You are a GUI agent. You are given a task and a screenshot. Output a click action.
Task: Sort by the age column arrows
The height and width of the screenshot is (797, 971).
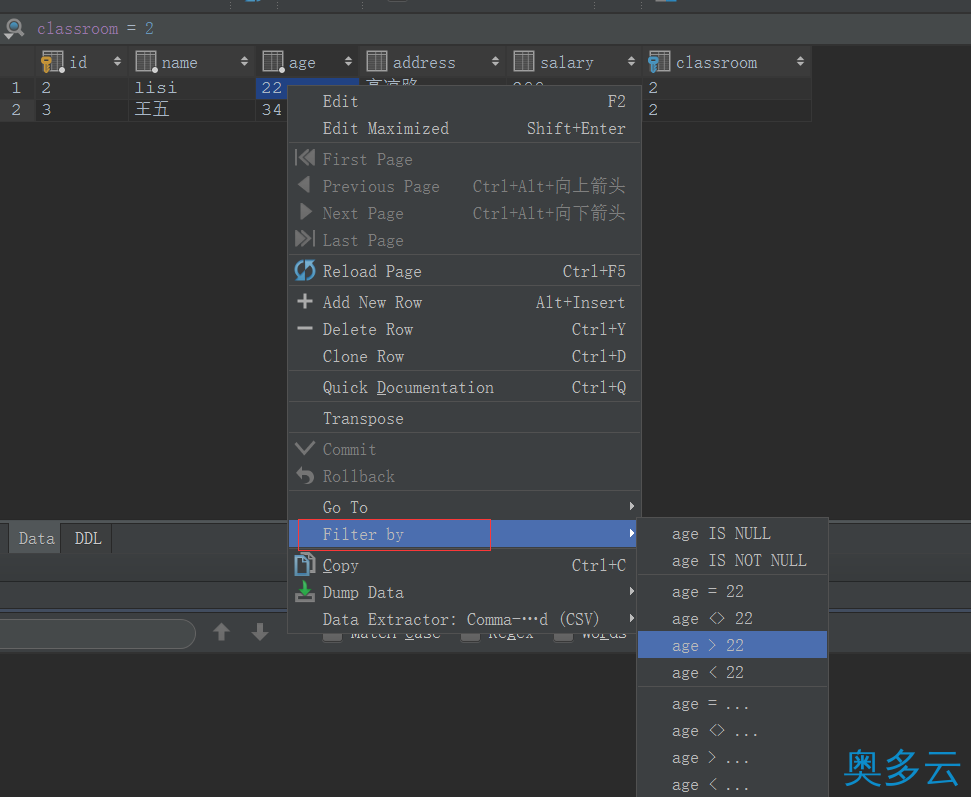click(x=349, y=61)
